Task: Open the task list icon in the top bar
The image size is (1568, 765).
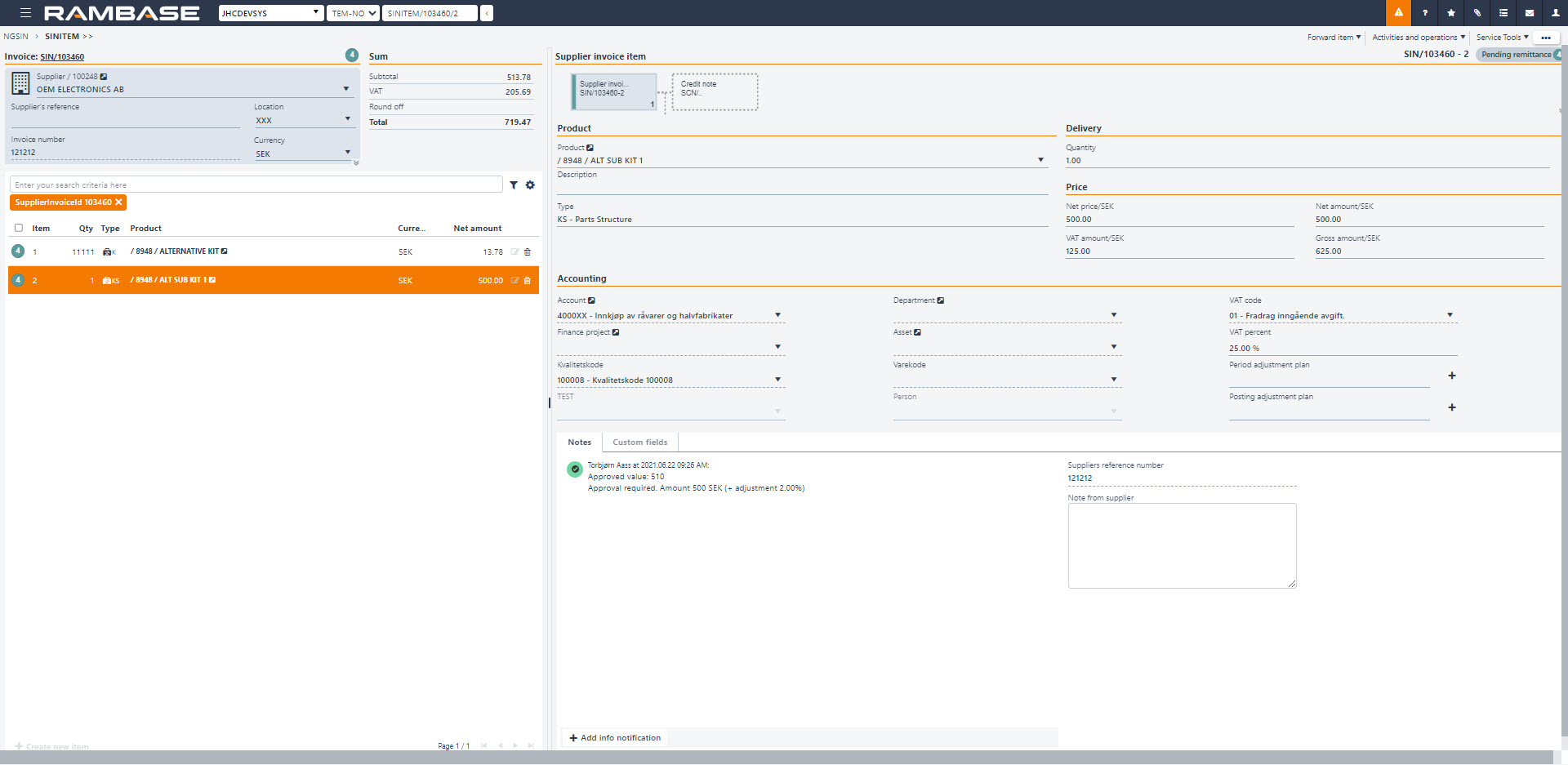Action: click(1503, 13)
